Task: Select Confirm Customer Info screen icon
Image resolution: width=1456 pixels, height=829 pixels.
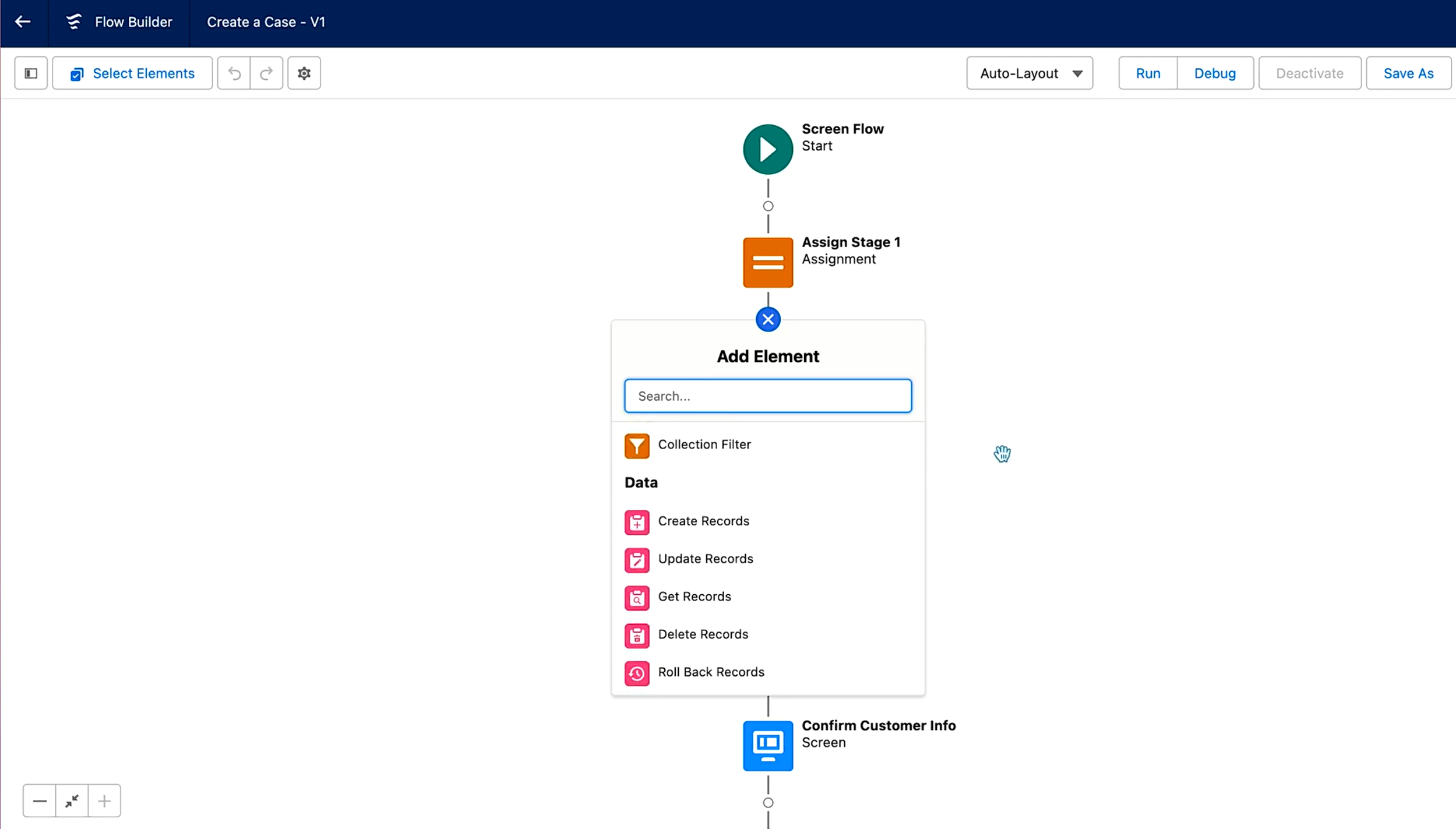Action: (768, 746)
